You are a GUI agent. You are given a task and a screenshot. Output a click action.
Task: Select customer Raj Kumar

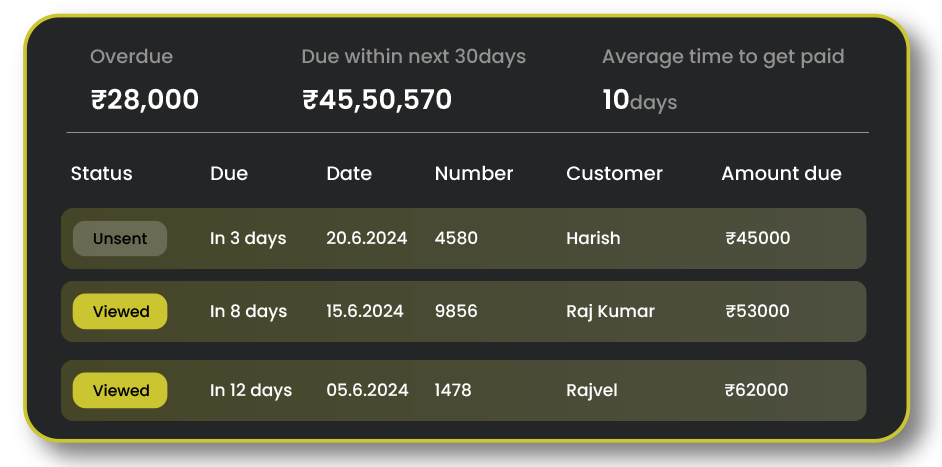point(610,312)
